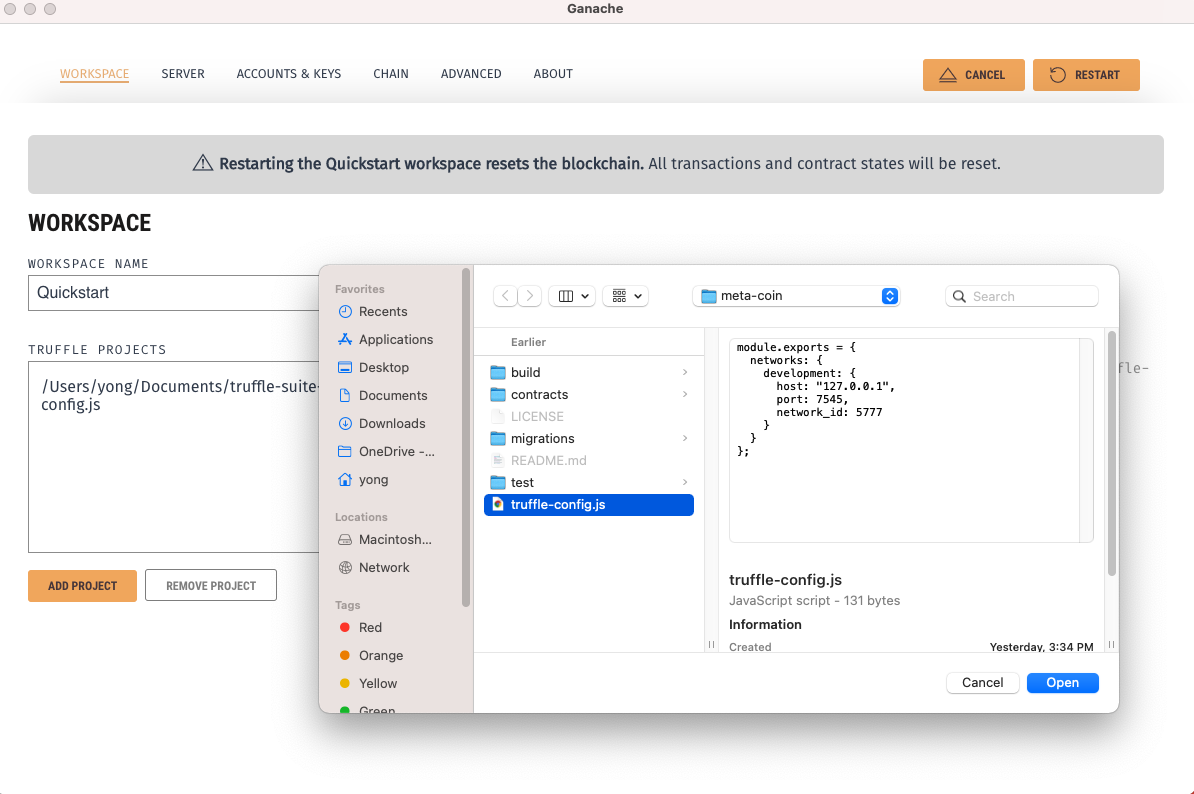
Task: Click the Documents page icon in sidebar
Action: [x=345, y=395]
